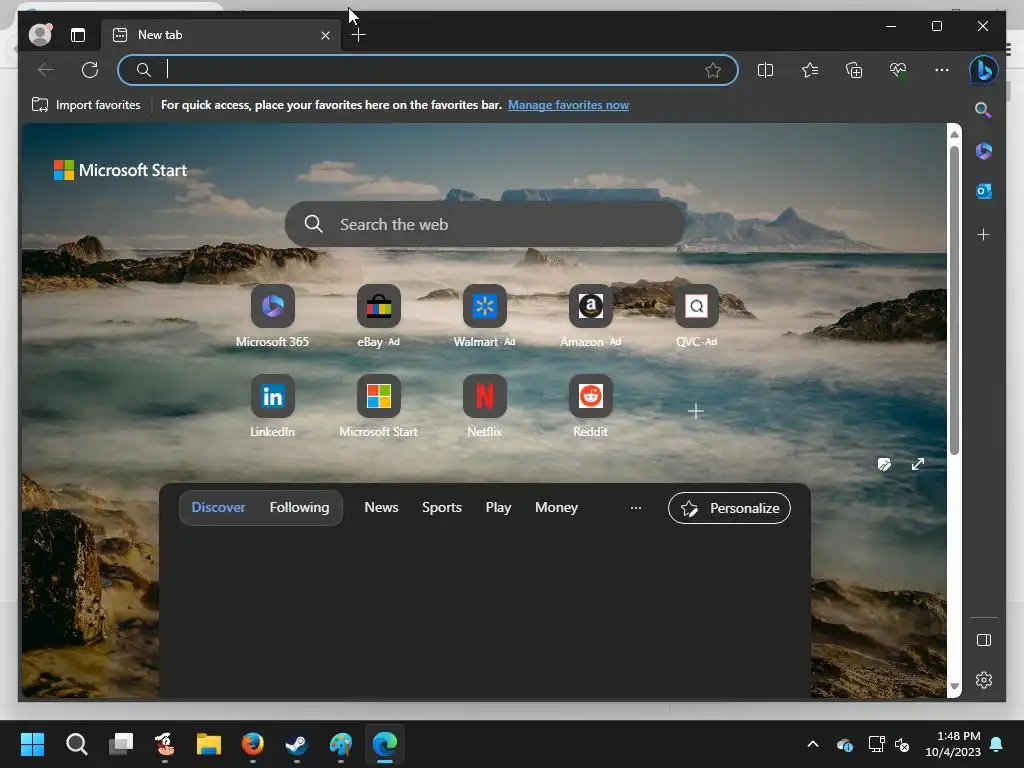1024x768 pixels.
Task: Open Bing Chat sidebar button
Action: pos(983,70)
